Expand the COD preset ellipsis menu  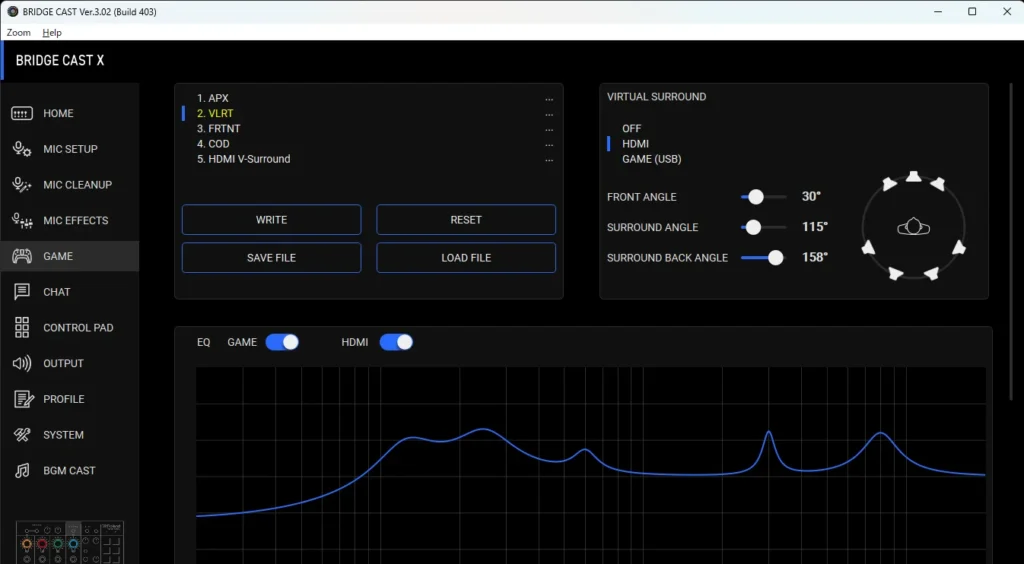(x=549, y=145)
